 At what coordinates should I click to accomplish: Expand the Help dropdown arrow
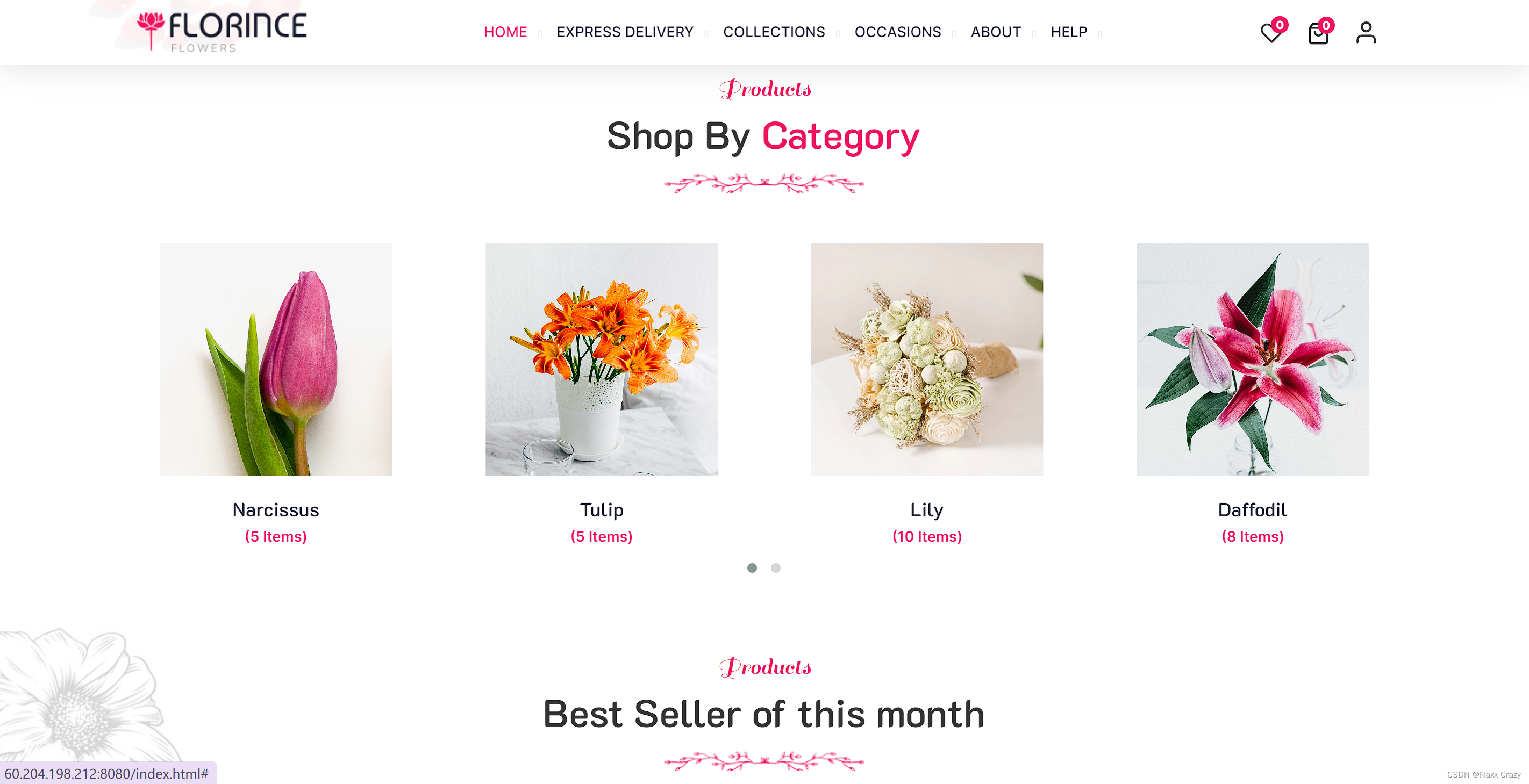point(1100,34)
